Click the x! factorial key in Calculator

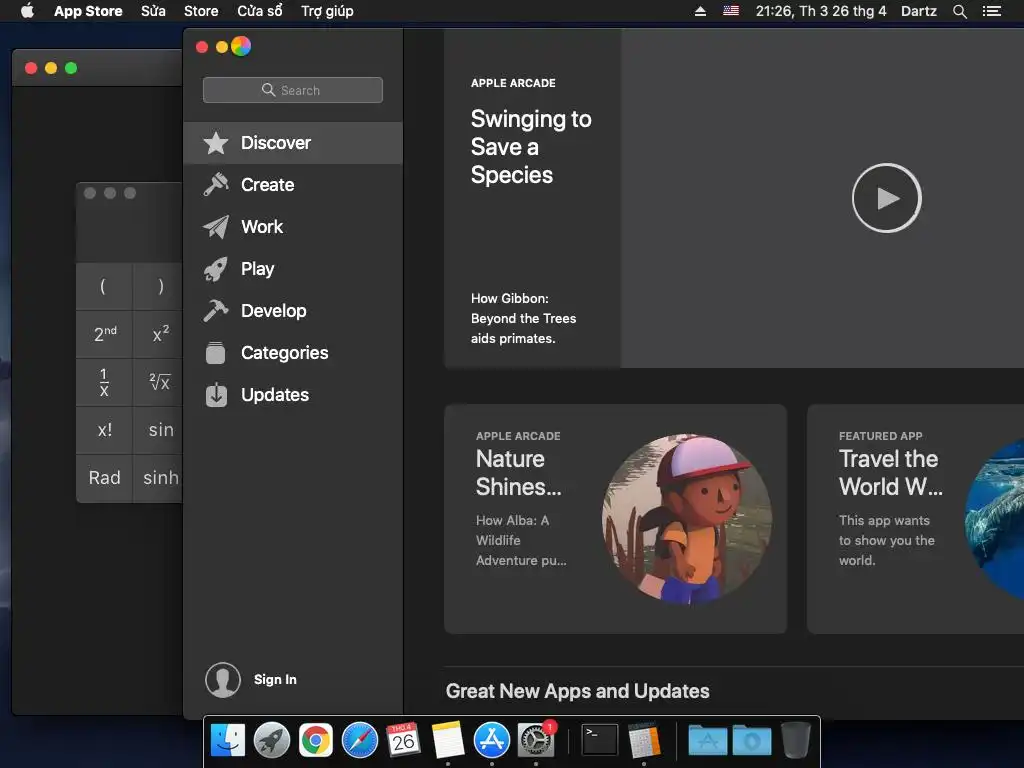point(104,430)
